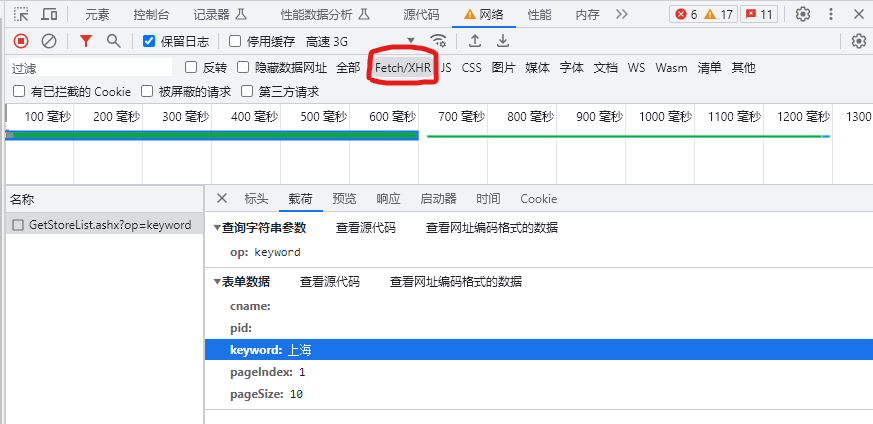Open 响应 request tab

388,199
